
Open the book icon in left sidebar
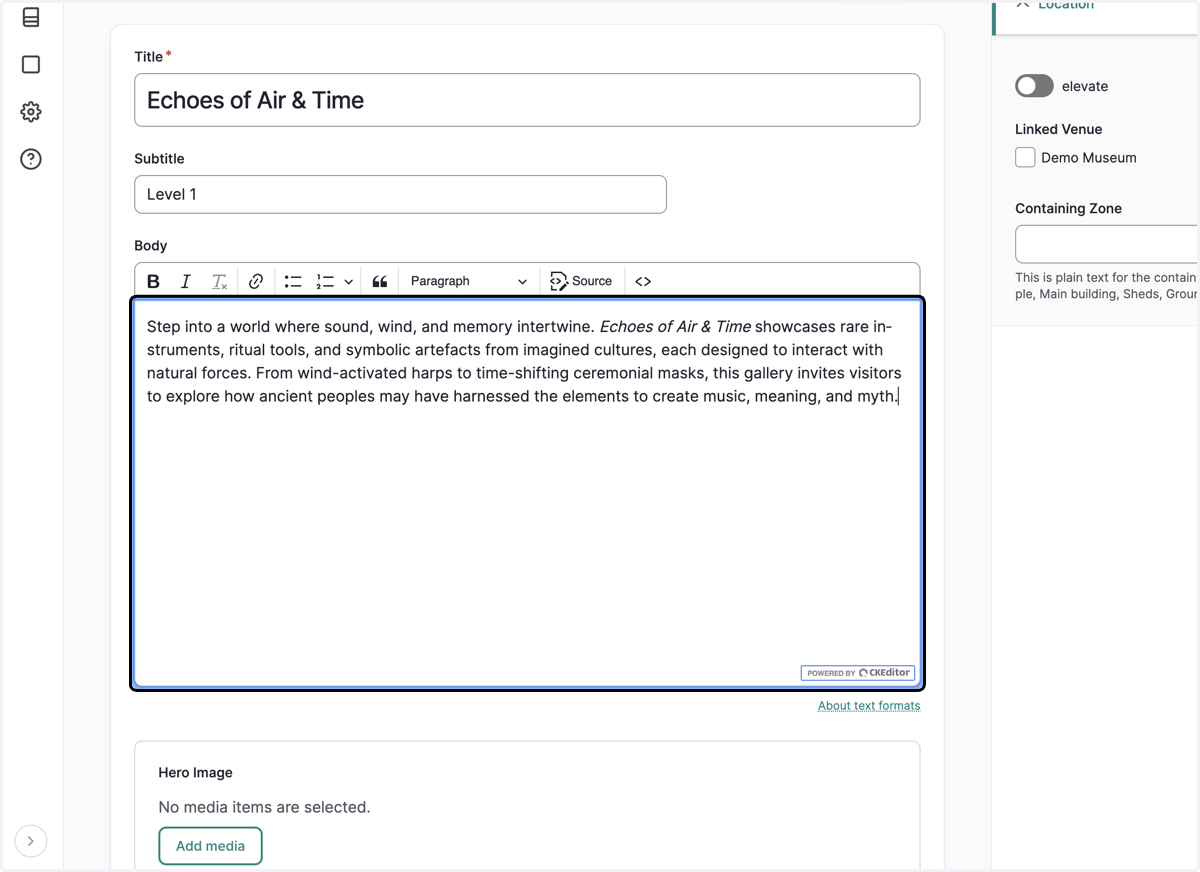[x=31, y=17]
